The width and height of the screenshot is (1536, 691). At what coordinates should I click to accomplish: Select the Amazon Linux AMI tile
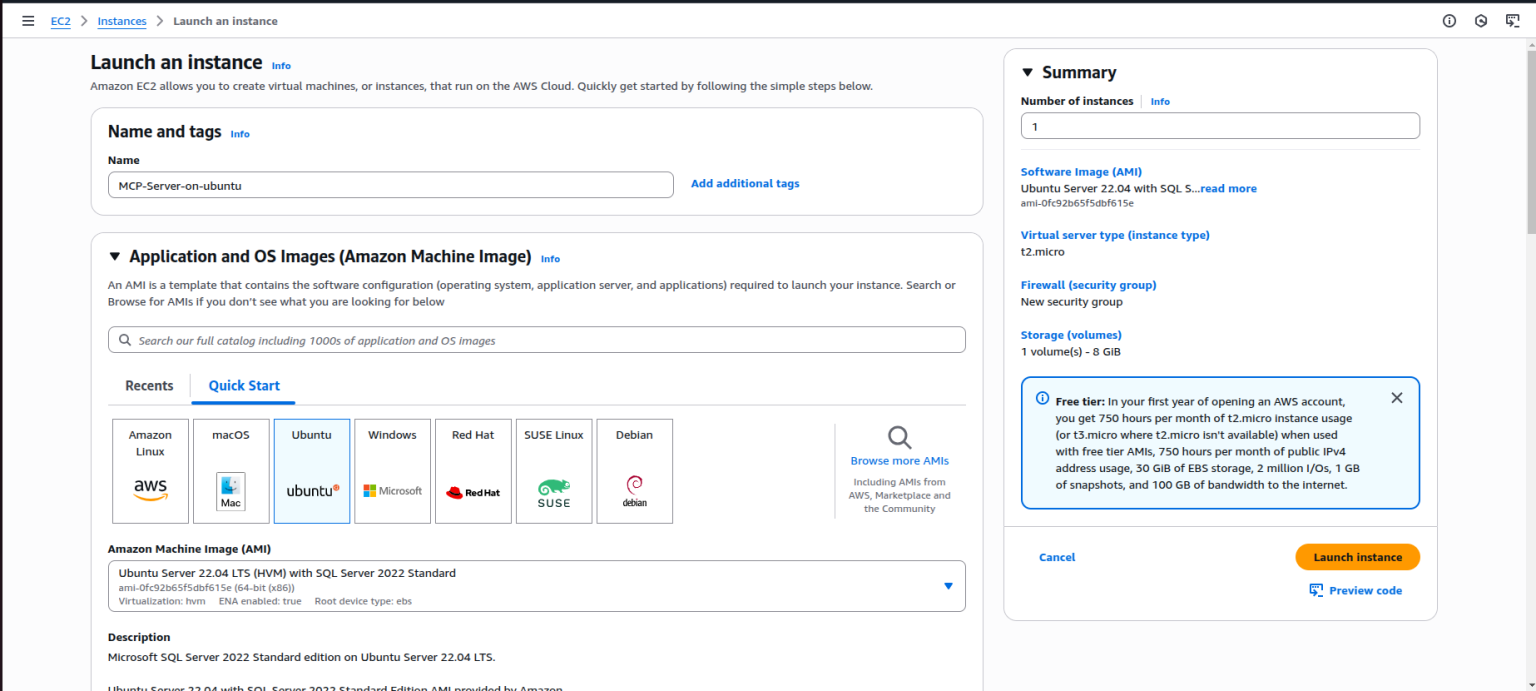pos(150,470)
